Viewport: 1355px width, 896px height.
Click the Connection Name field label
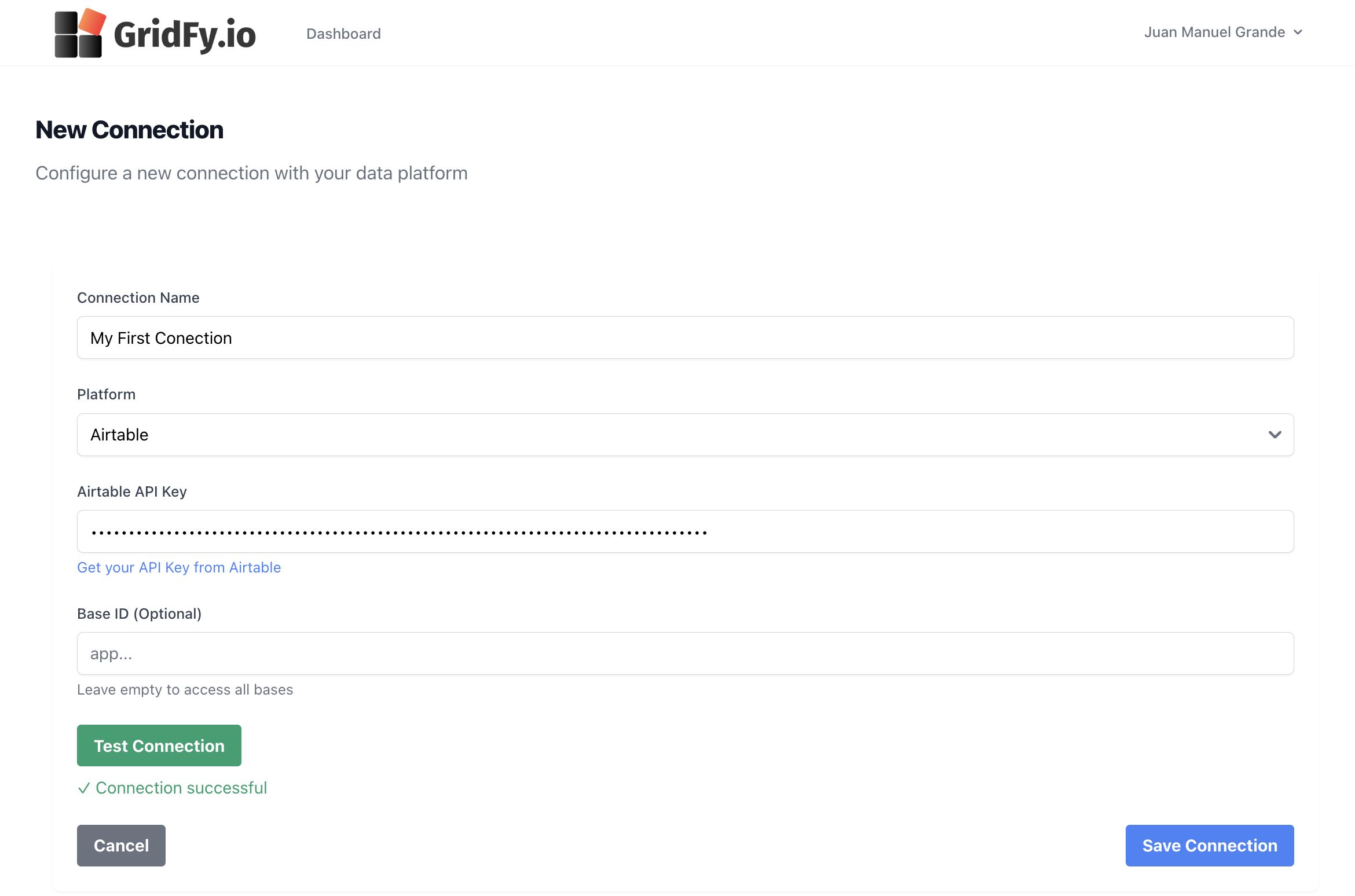(x=138, y=298)
